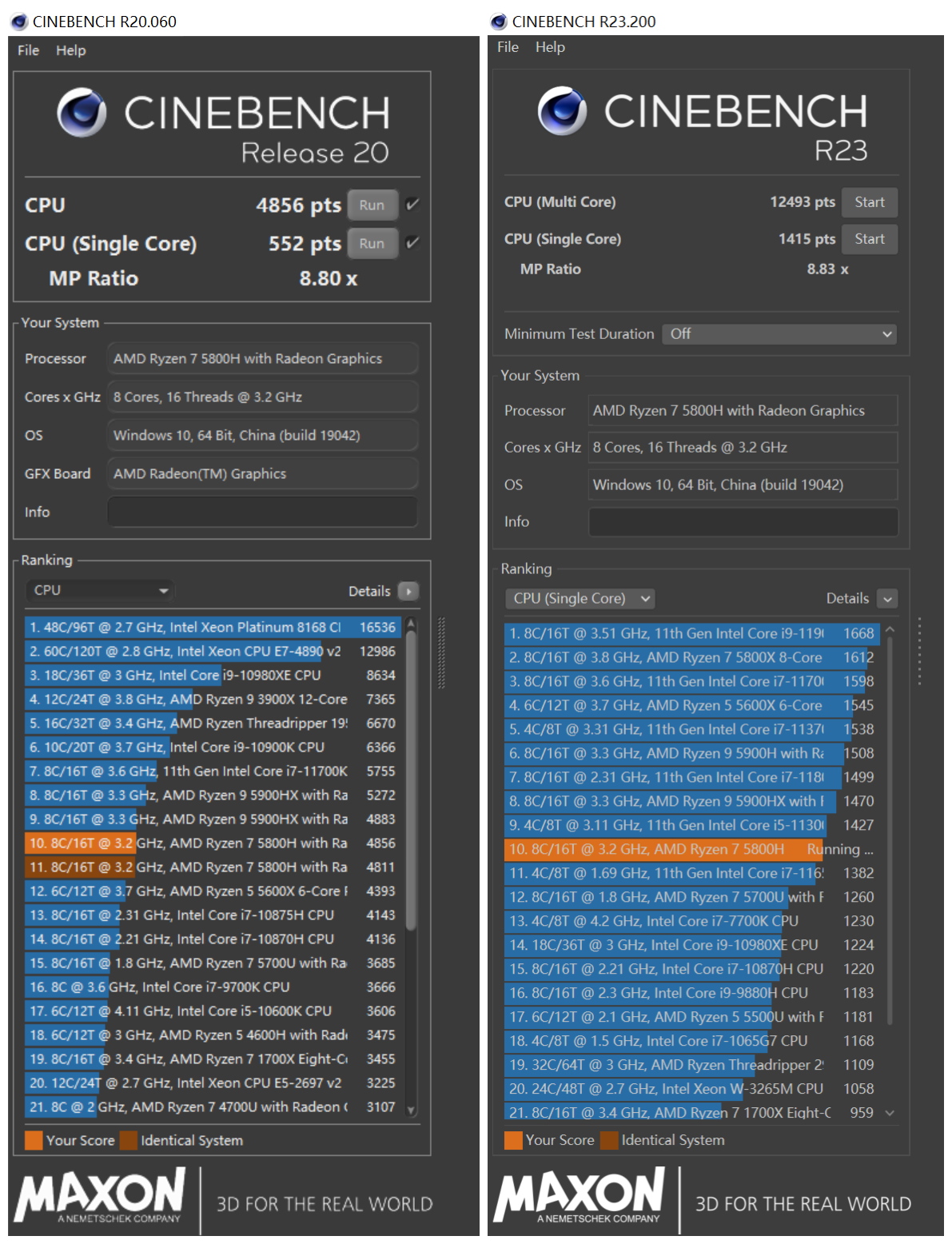The width and height of the screenshot is (952, 1244).
Task: Select Xeon Platinum 8168 row in R20 ranking
Action: click(x=213, y=628)
